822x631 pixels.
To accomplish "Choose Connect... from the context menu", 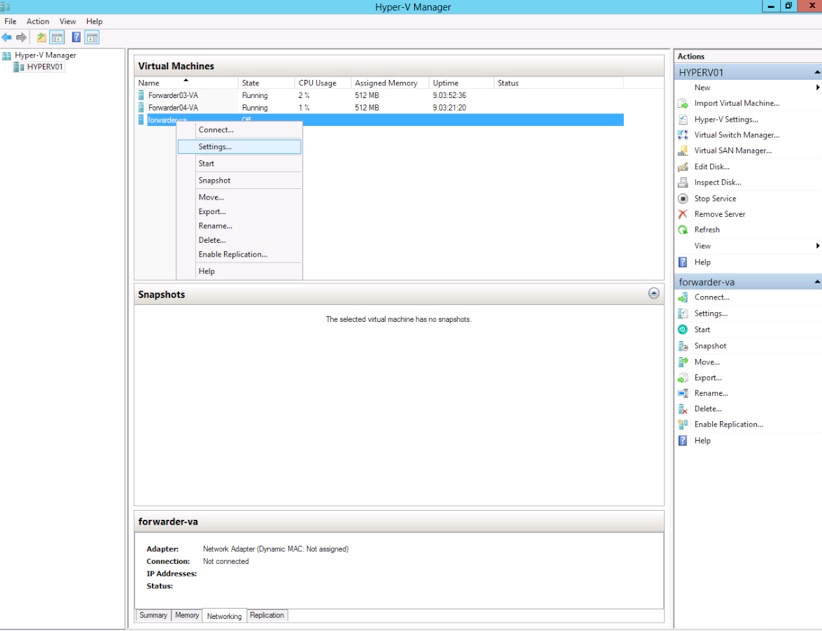I will (x=240, y=130).
